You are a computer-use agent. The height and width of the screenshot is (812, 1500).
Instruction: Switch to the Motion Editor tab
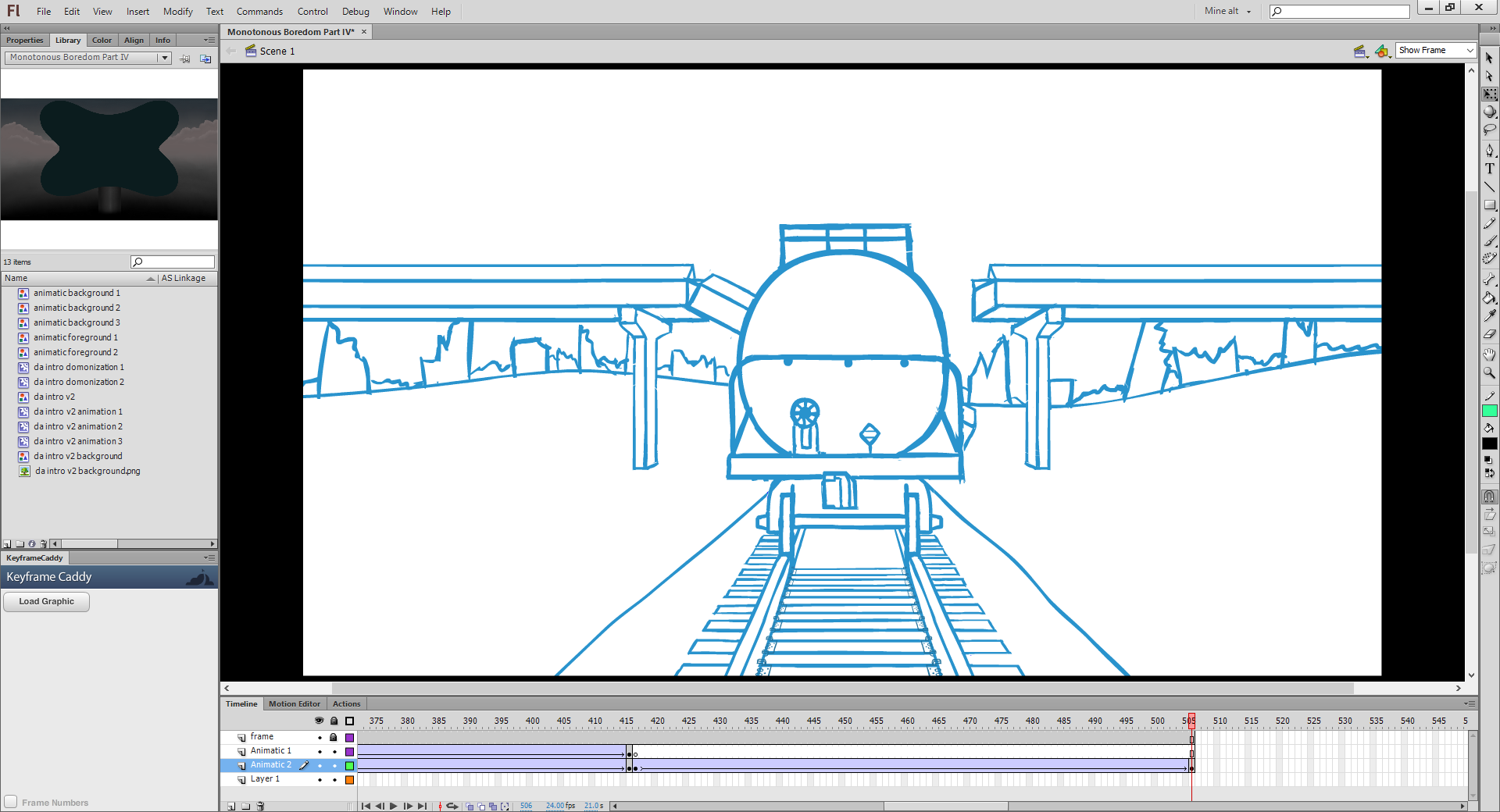pyautogui.click(x=295, y=703)
